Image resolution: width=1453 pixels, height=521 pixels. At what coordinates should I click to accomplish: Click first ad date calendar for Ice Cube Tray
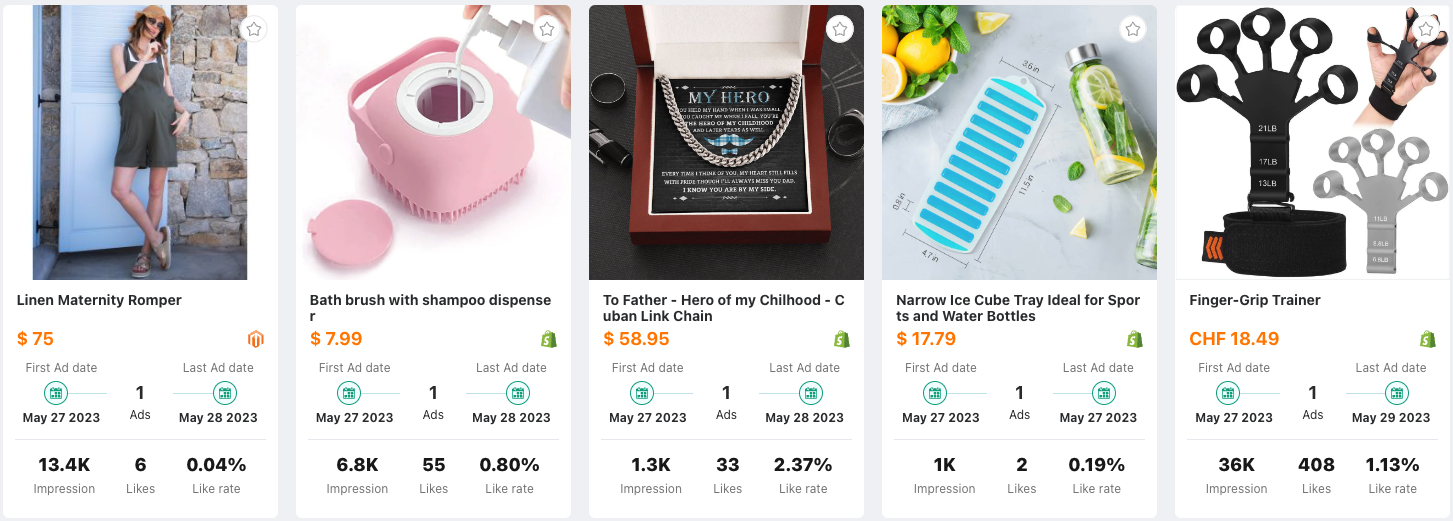(935, 393)
